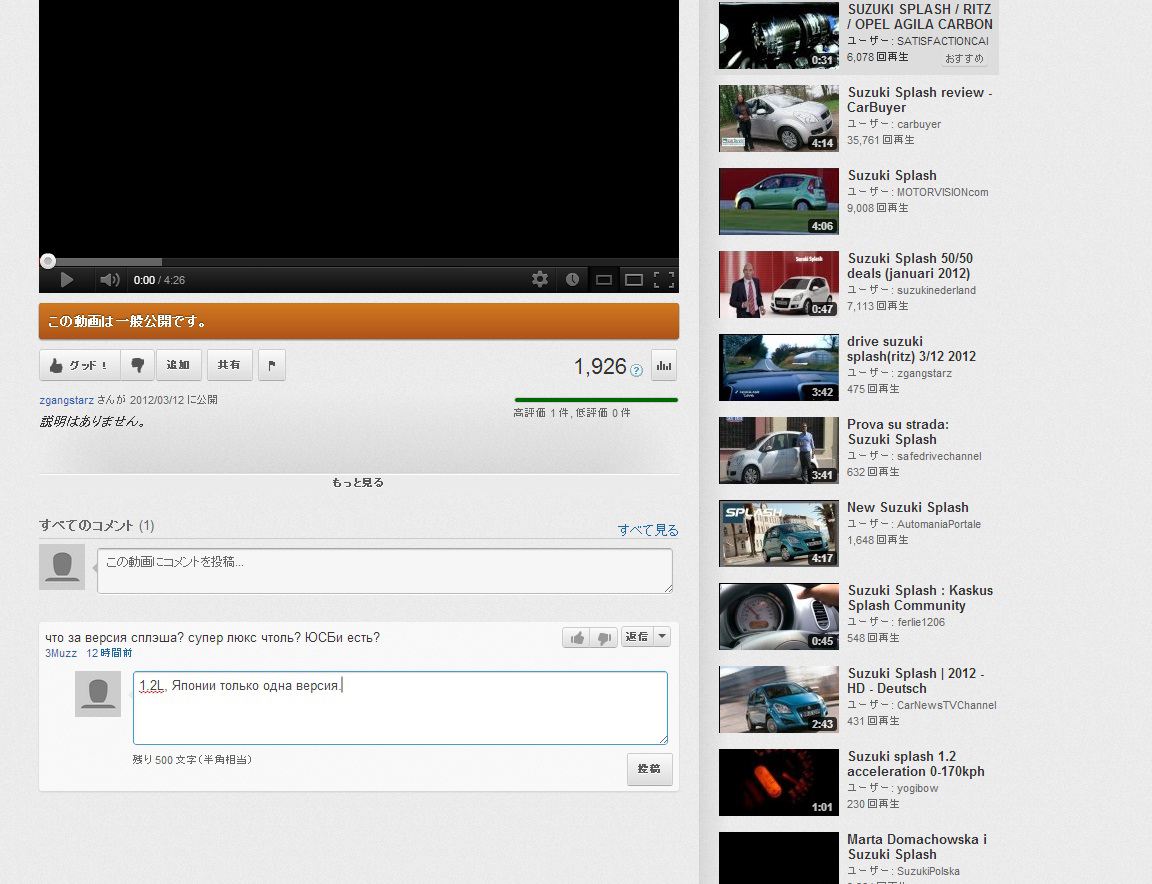Dislike the video with the thumbs-down
This screenshot has width=1152, height=884.
tap(137, 365)
